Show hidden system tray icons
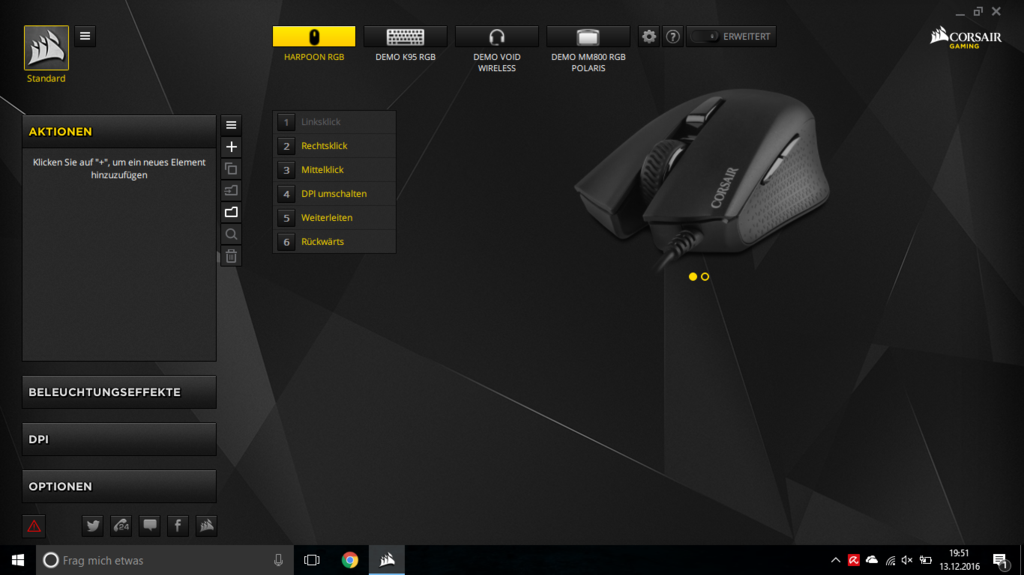Screen dimensions: 1024x575 [835, 560]
